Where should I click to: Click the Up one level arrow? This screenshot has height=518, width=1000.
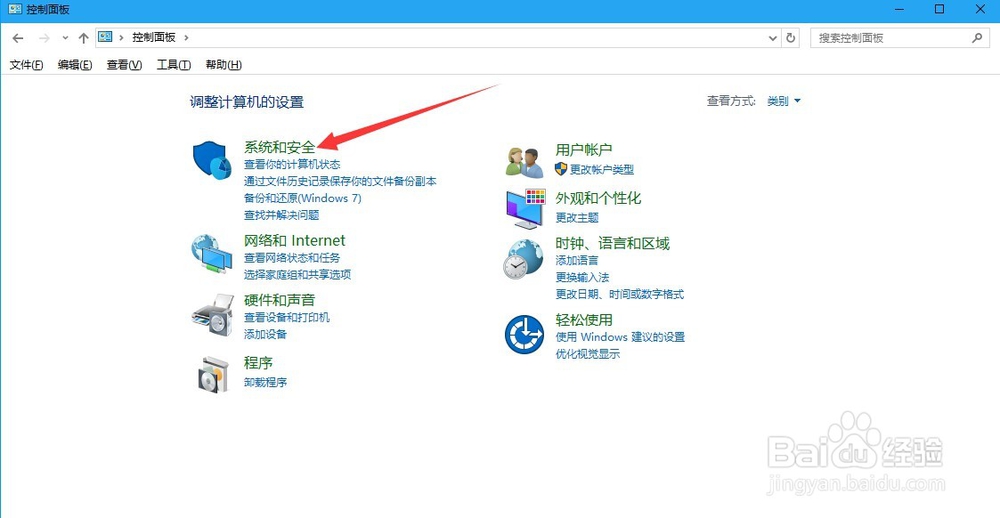click(x=83, y=38)
